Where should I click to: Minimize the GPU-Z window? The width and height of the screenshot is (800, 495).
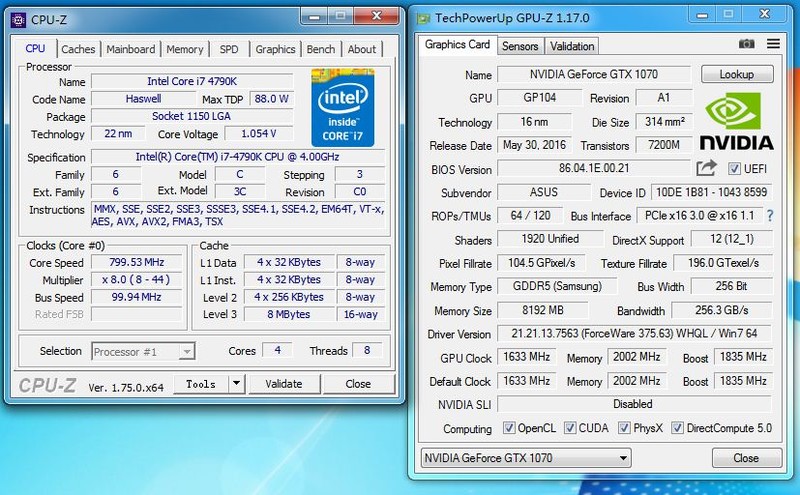click(702, 15)
